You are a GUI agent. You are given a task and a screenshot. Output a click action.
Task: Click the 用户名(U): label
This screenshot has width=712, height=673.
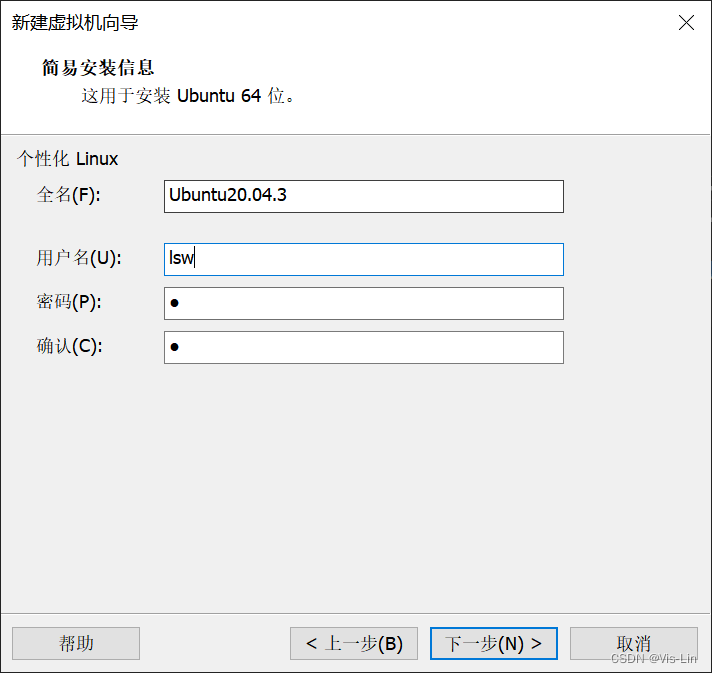[79, 258]
